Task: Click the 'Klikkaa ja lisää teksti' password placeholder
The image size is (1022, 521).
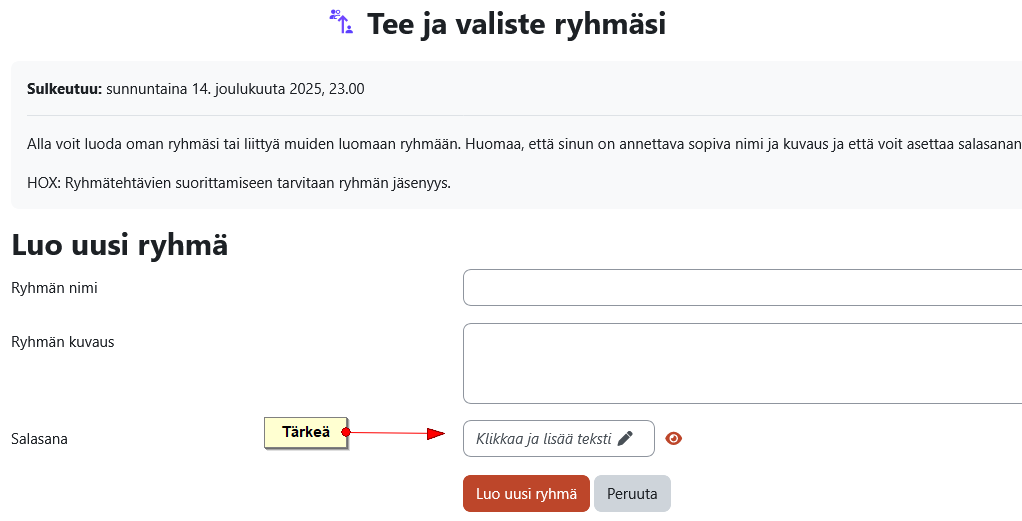Action: tap(544, 438)
